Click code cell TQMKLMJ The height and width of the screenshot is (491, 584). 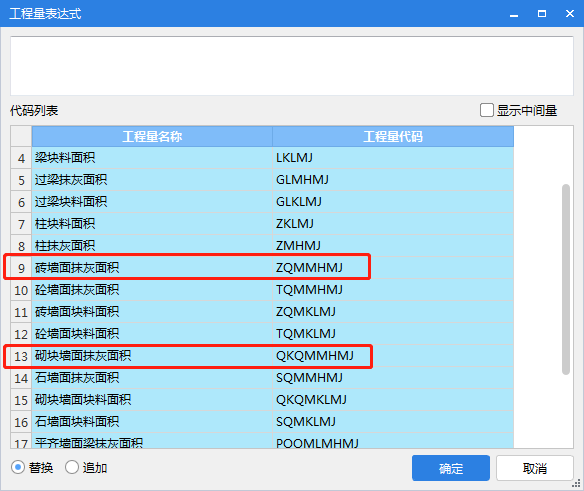tap(393, 334)
